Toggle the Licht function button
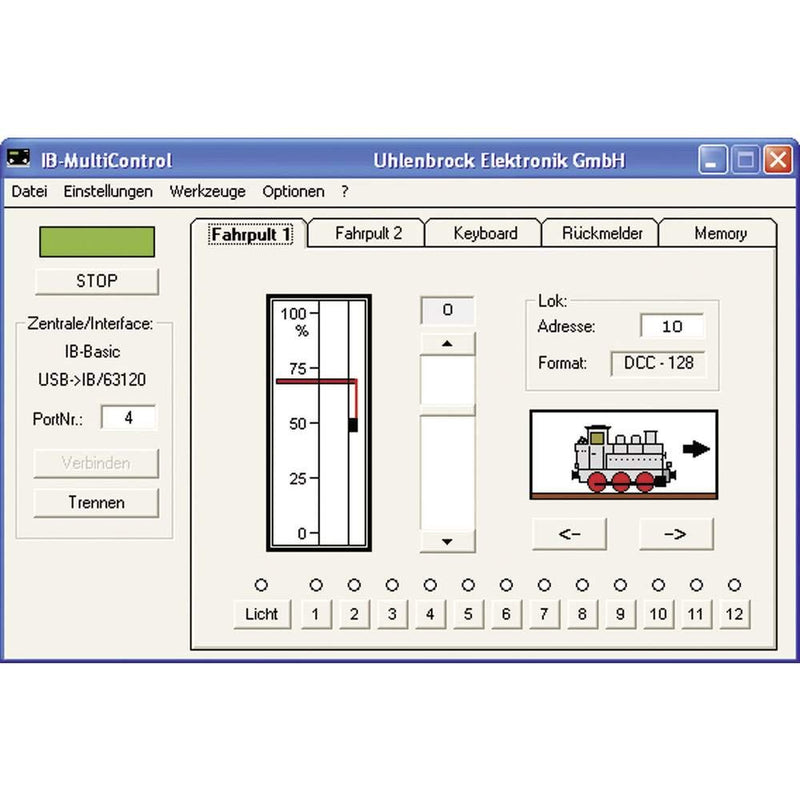The width and height of the screenshot is (800, 800). tap(262, 614)
